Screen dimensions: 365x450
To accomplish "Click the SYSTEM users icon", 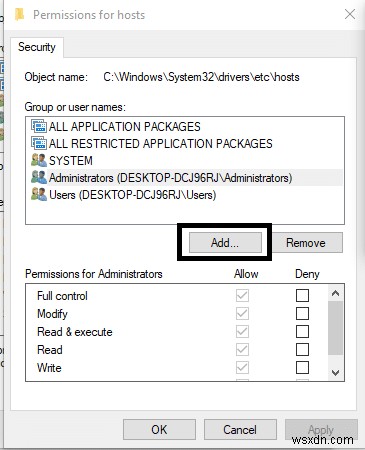I will pyautogui.click(x=39, y=160).
